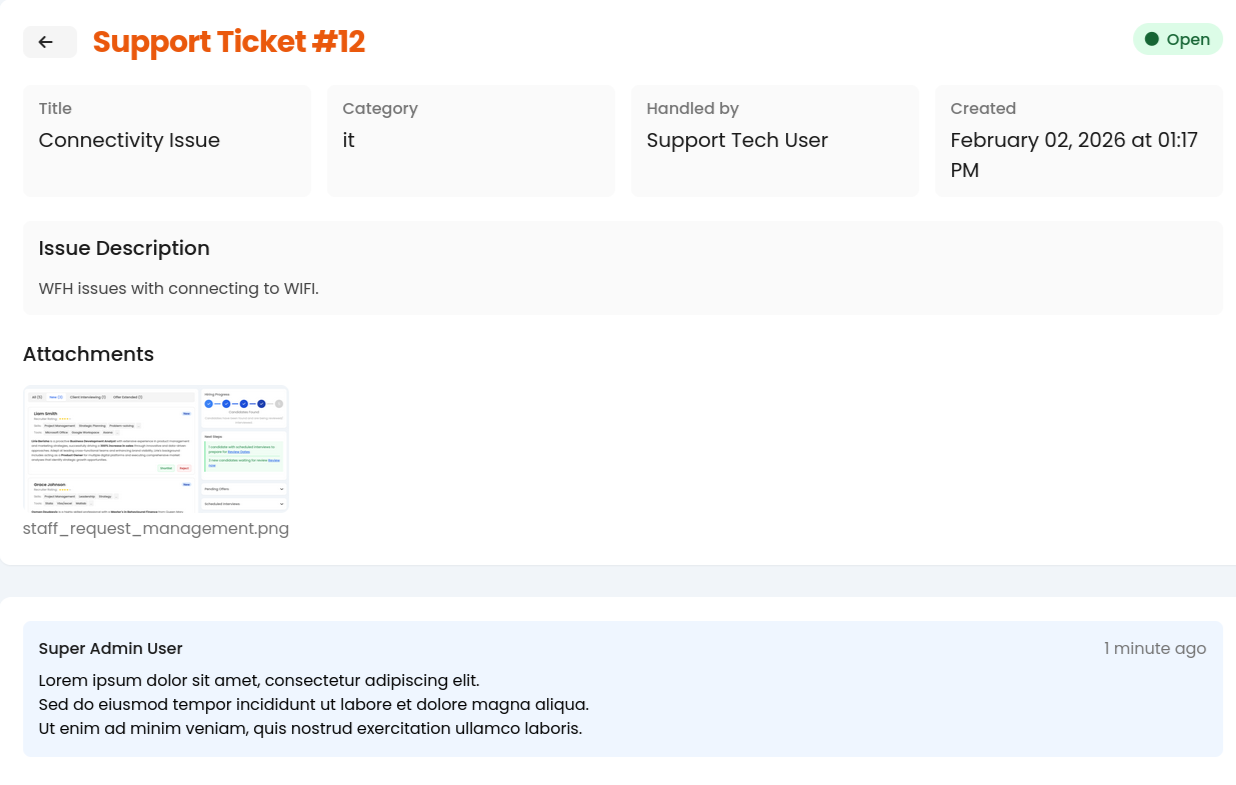Click the Title field label

[55, 109]
